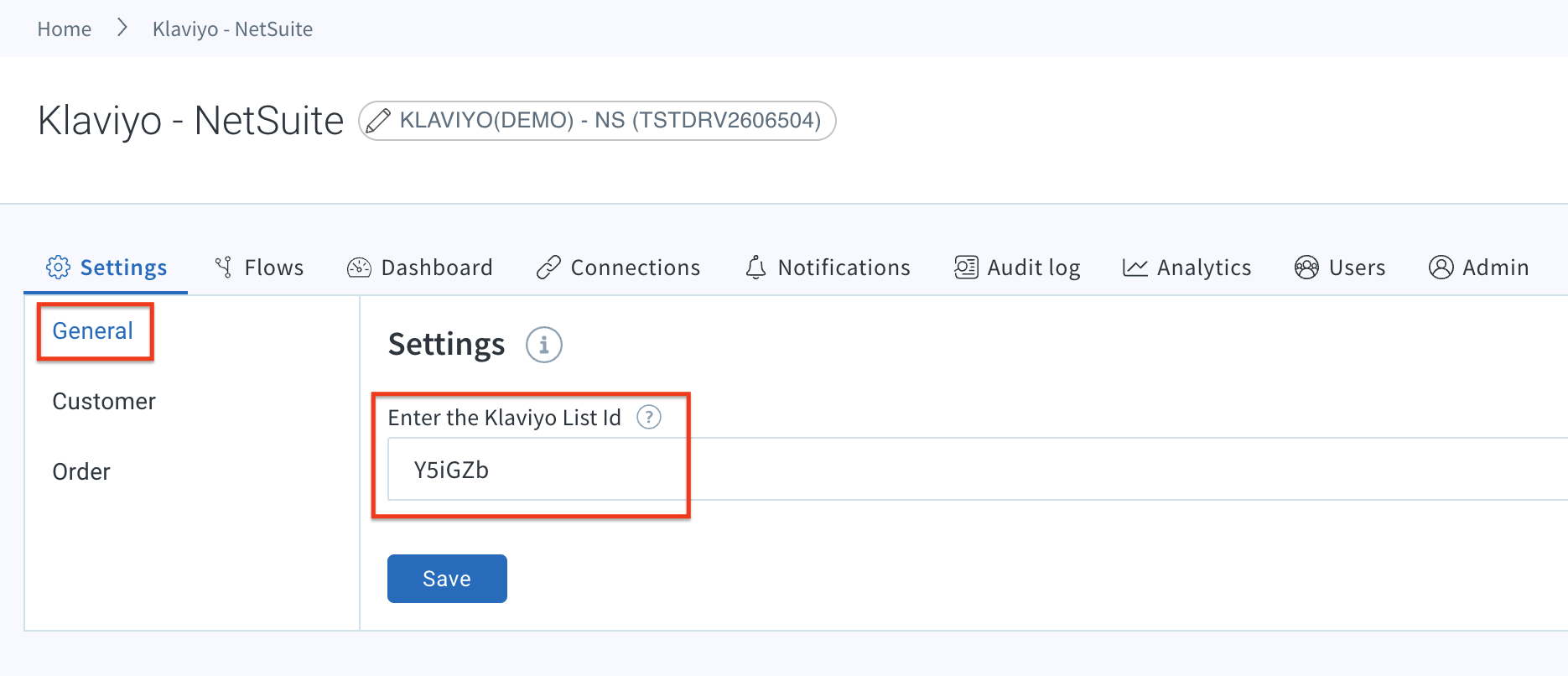Click the pencil edit icon beside KLAVIYO(DEMO)
The width and height of the screenshot is (1568, 676).
click(378, 121)
